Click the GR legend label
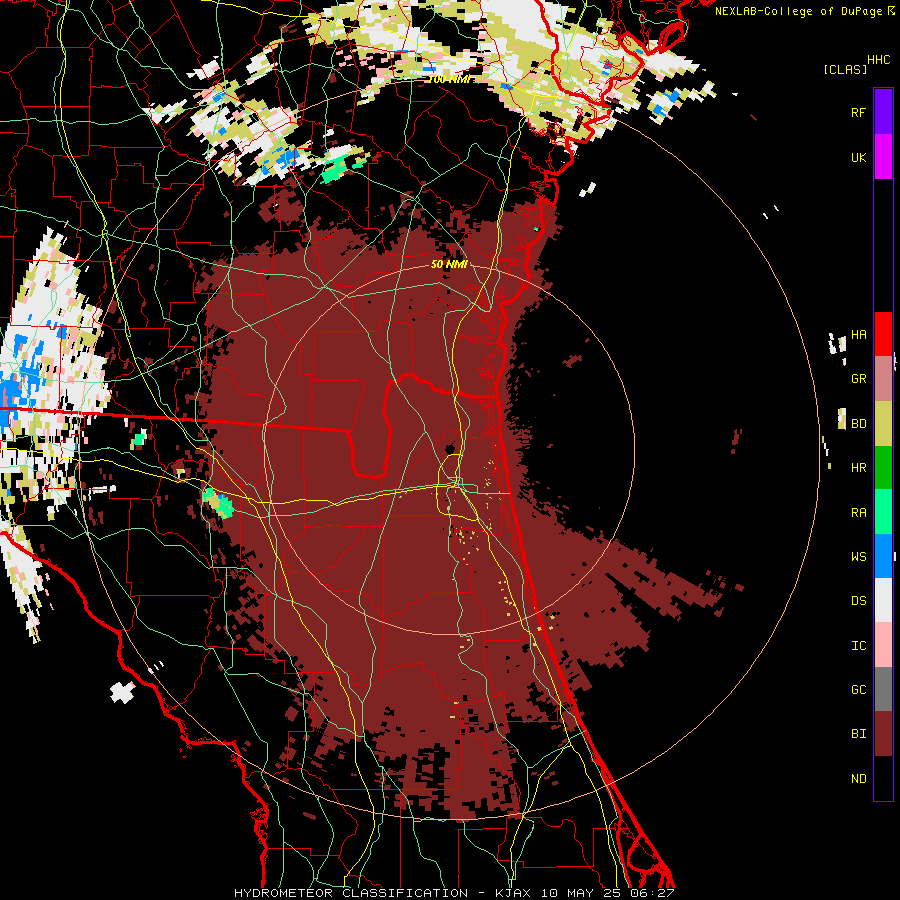The width and height of the screenshot is (900, 900). click(858, 379)
